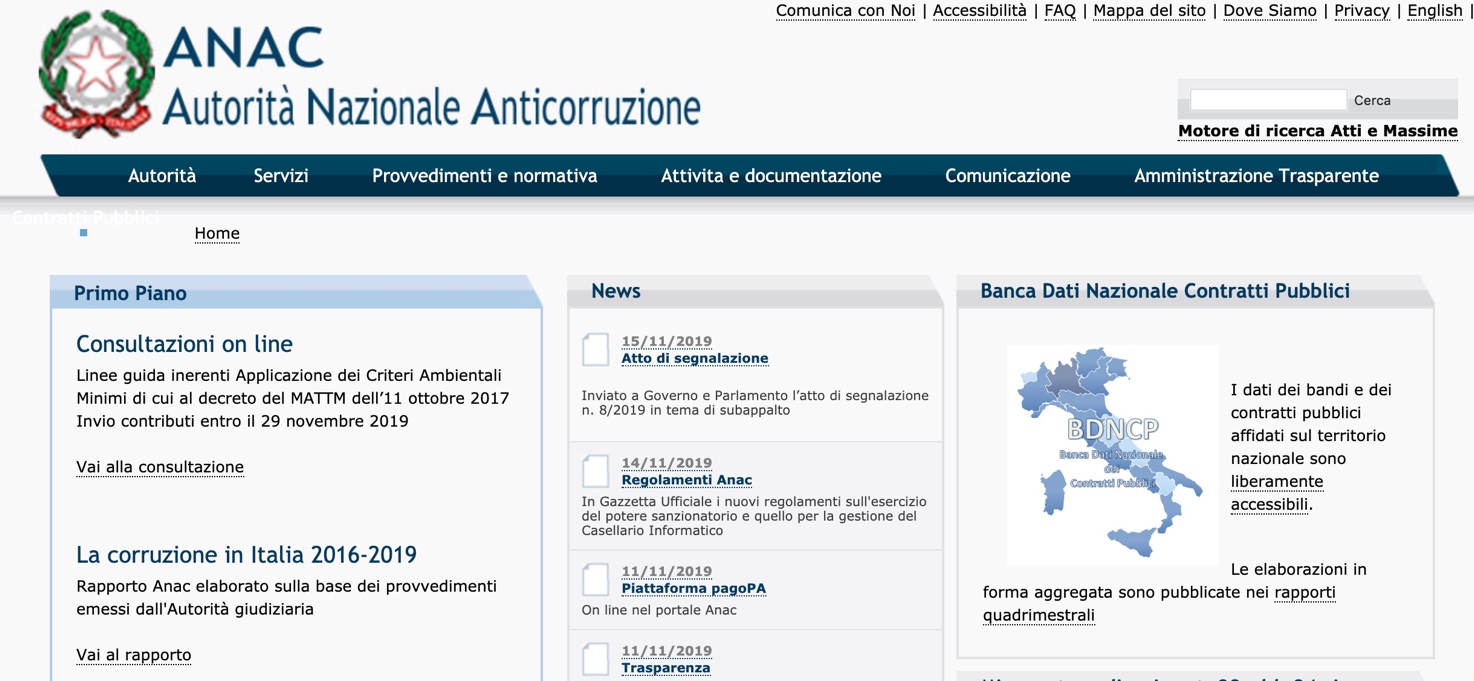Image resolution: width=1474 pixels, height=681 pixels.
Task: Click the Italian Republic emblem logo
Action: pyautogui.click(x=96, y=73)
